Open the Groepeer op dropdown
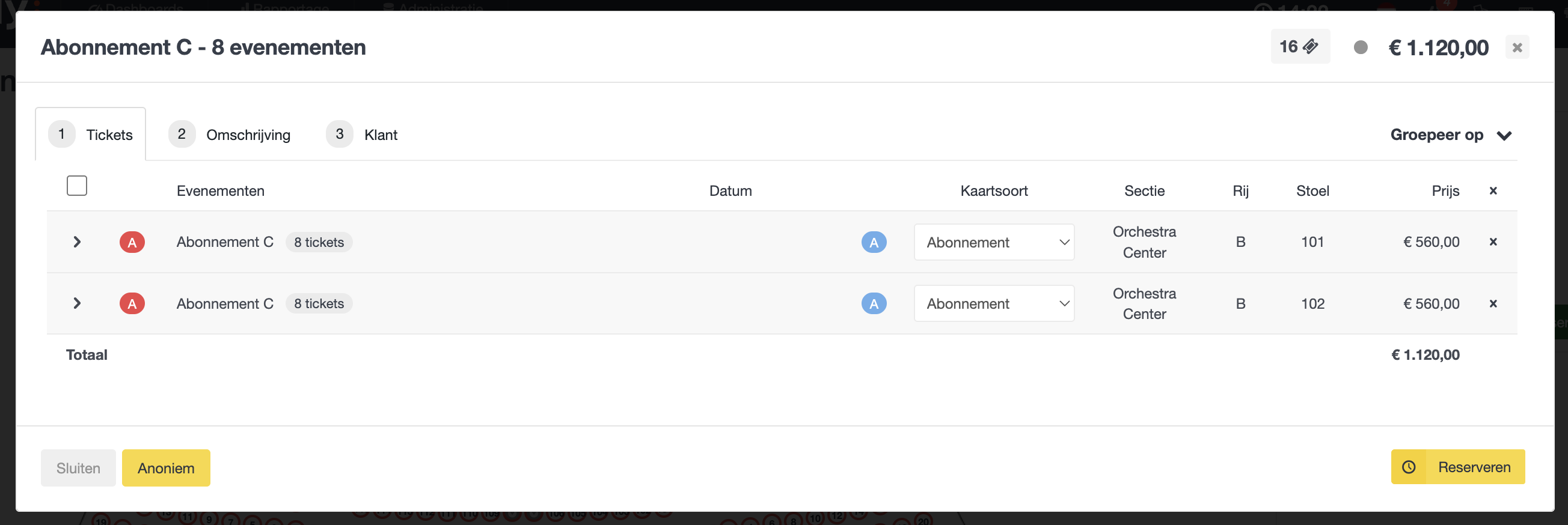 [1451, 135]
